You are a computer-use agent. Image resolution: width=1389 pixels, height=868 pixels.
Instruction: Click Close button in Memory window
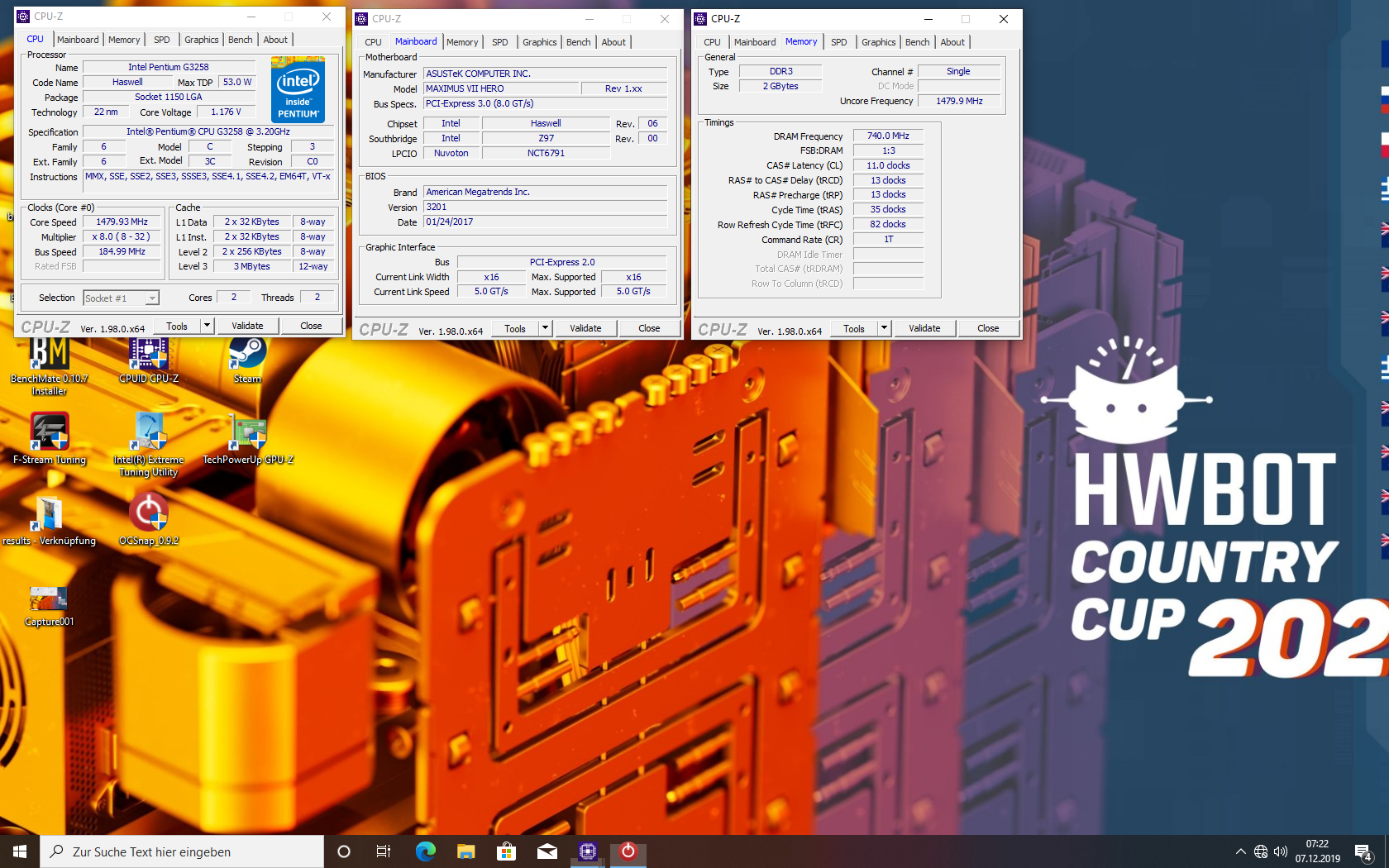988,328
